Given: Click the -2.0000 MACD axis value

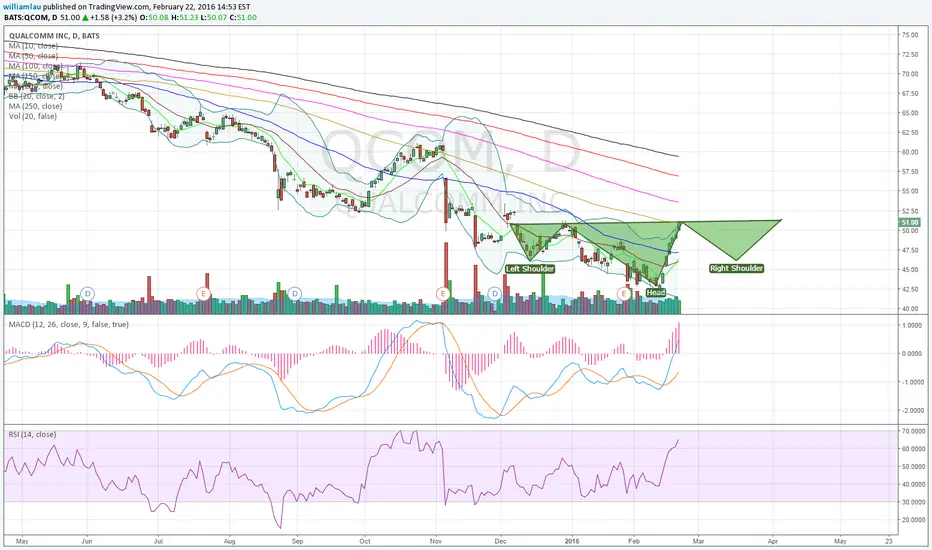Looking at the screenshot, I should (912, 411).
